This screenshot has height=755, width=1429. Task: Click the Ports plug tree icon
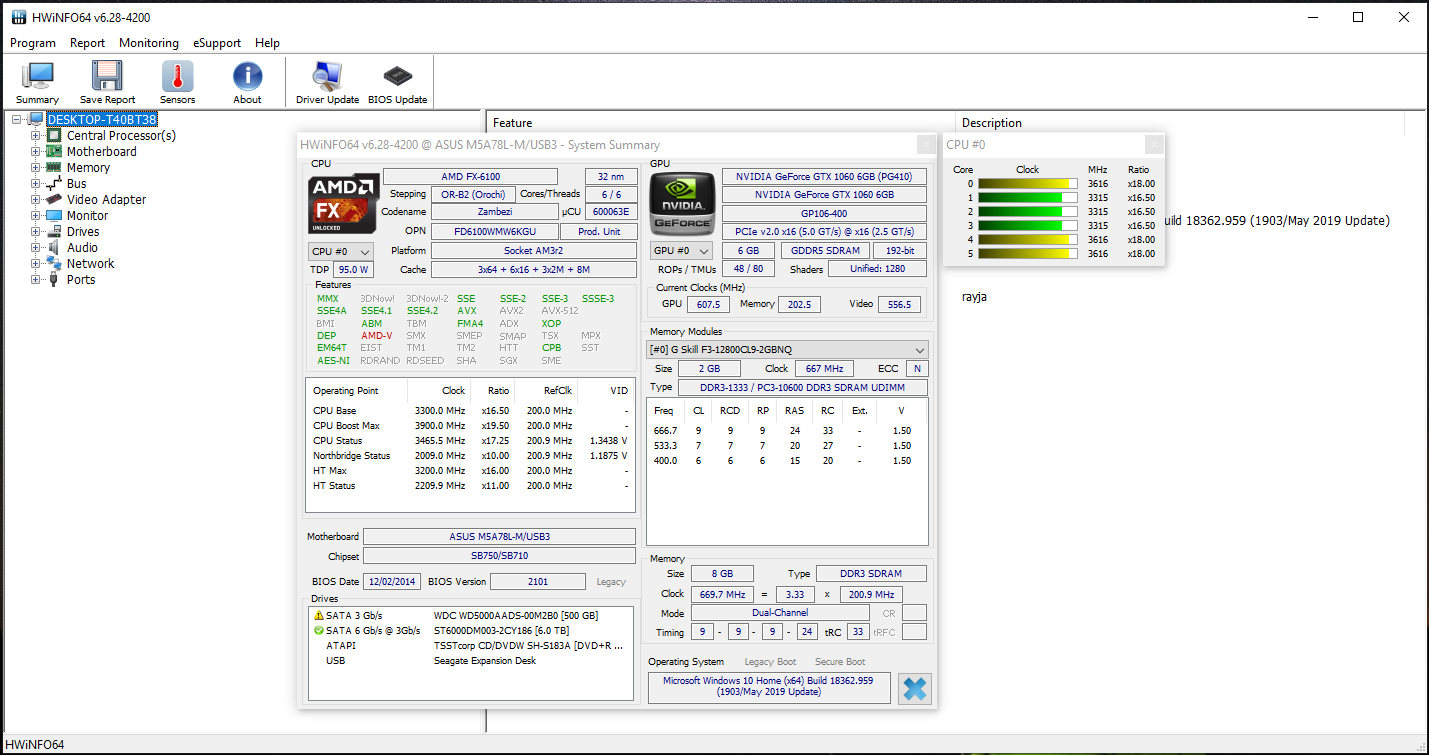click(x=54, y=280)
